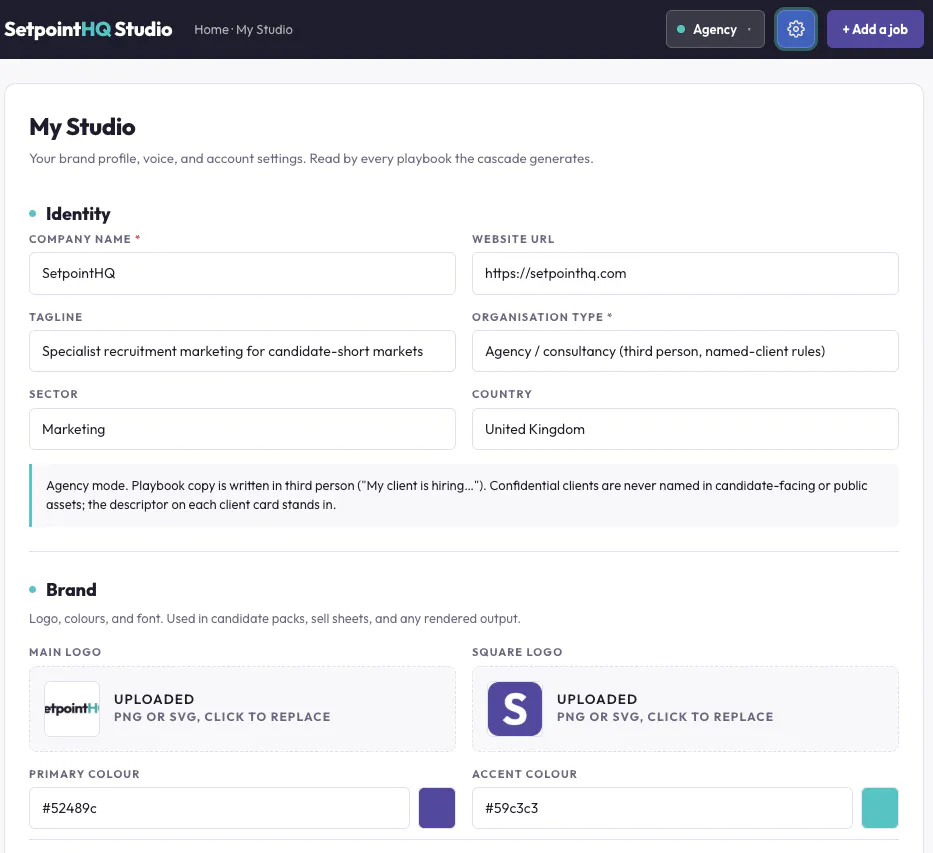Edit the Accent Colour hex field
Screen dimensions: 933x853
pyautogui.click(x=662, y=808)
